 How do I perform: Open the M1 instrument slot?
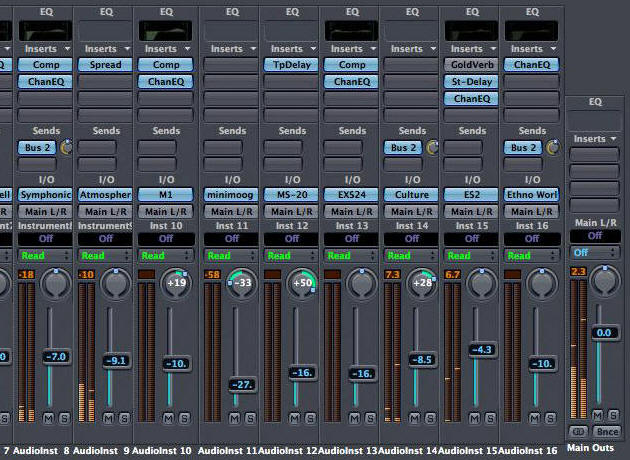tap(165, 195)
